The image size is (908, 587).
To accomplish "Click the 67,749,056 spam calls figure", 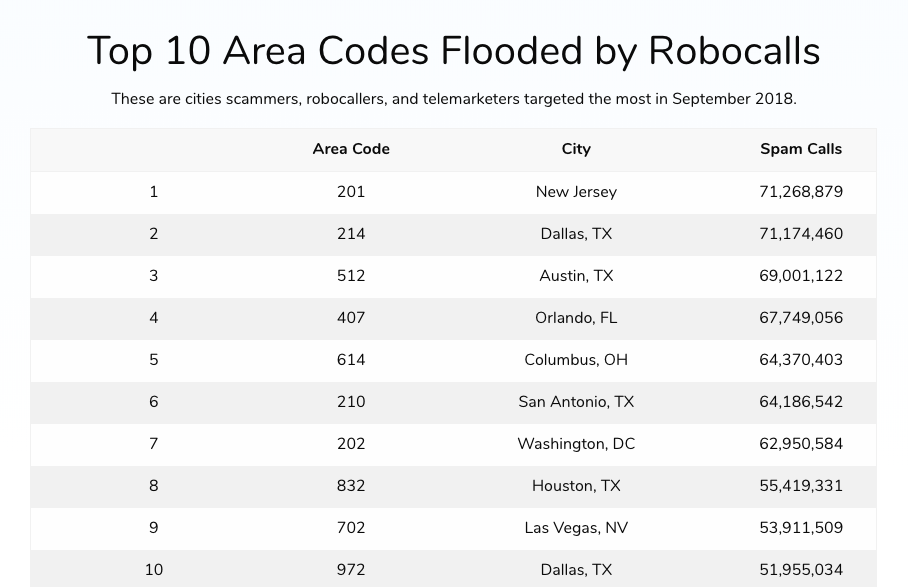I will tap(801, 318).
